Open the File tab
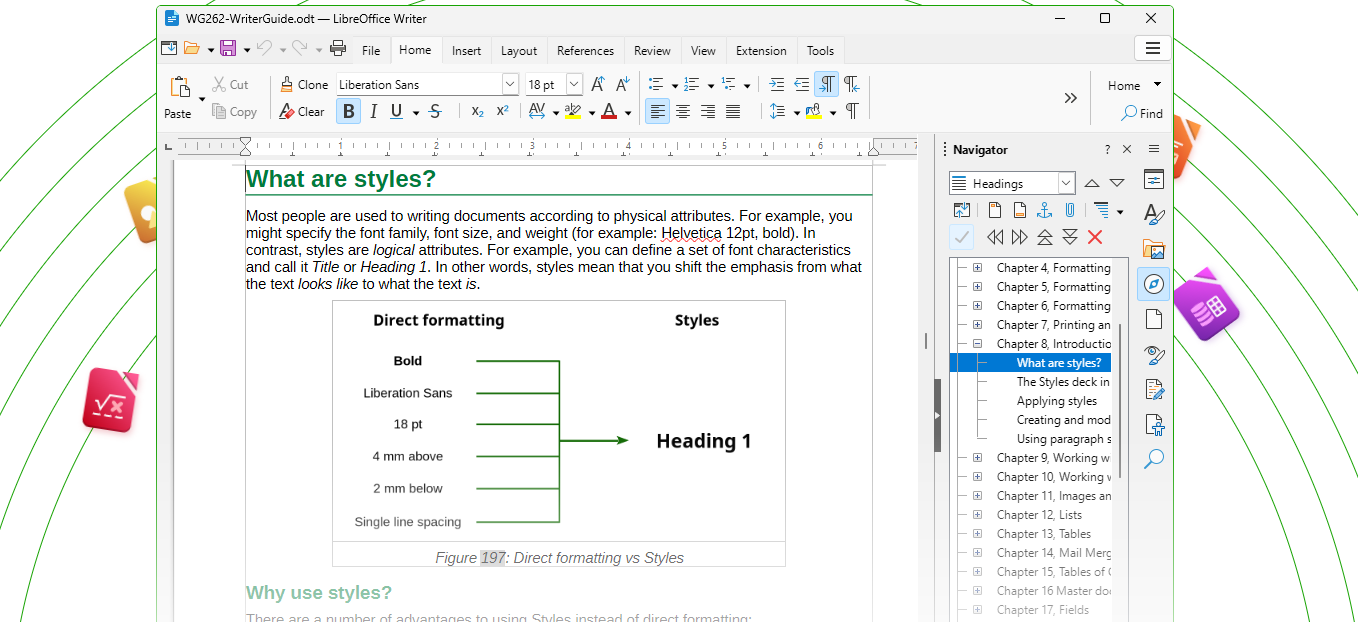Image resolution: width=1358 pixels, height=622 pixels. pyautogui.click(x=371, y=50)
